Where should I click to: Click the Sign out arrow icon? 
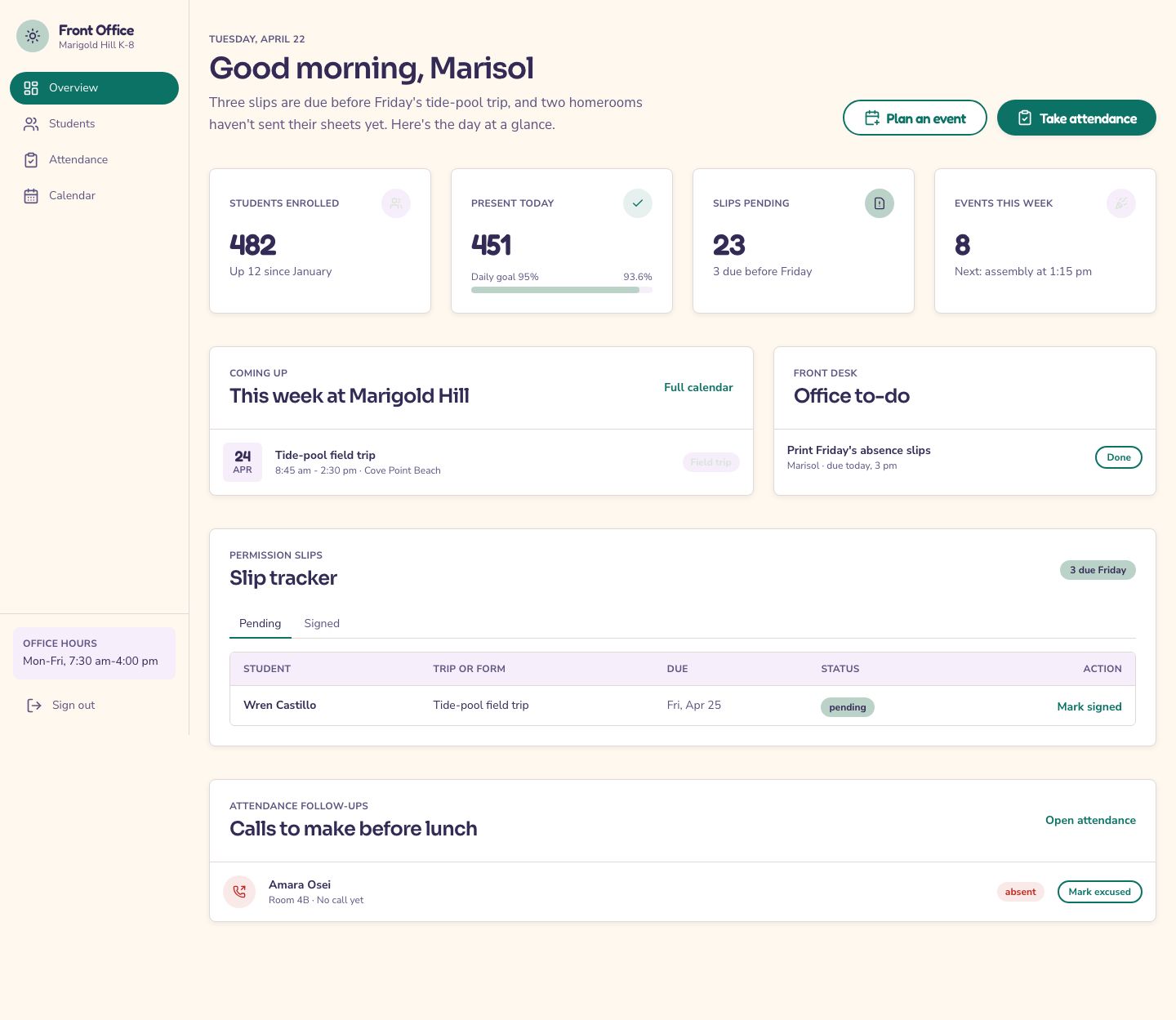point(34,706)
